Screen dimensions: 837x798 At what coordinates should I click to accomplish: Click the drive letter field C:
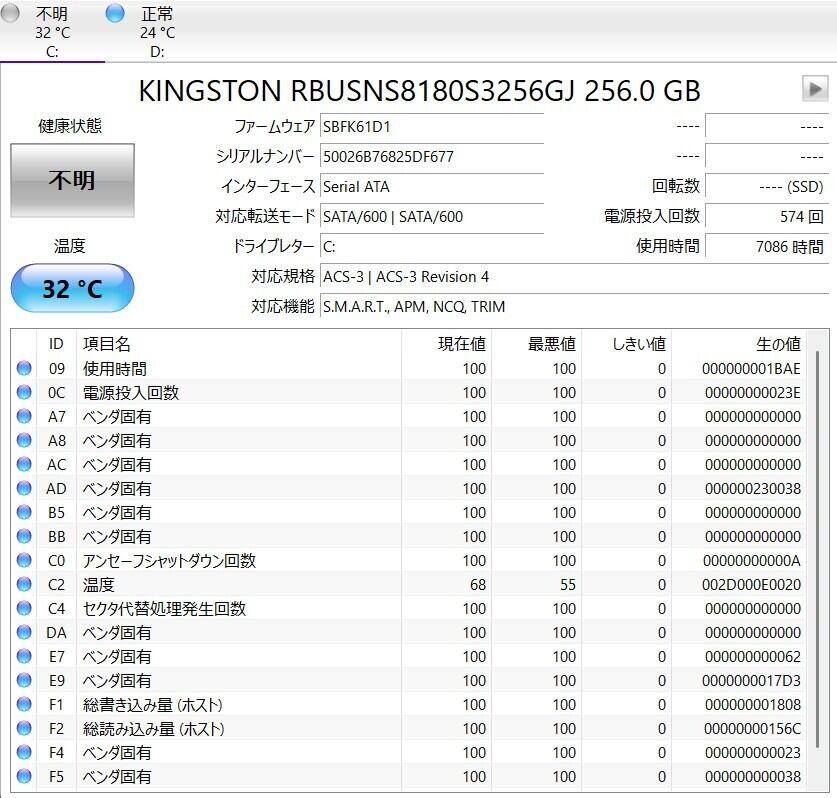click(x=432, y=247)
